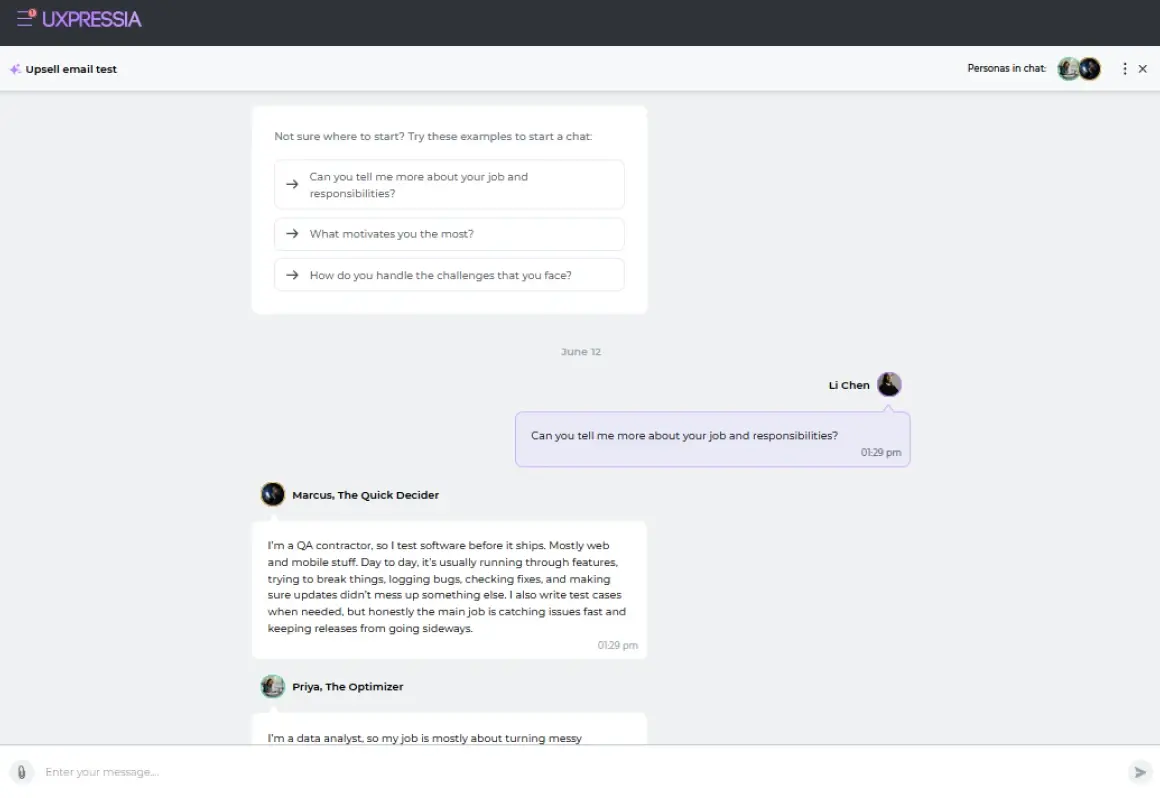Open the three-dot chat options menu
The image size is (1160, 798).
(x=1124, y=69)
